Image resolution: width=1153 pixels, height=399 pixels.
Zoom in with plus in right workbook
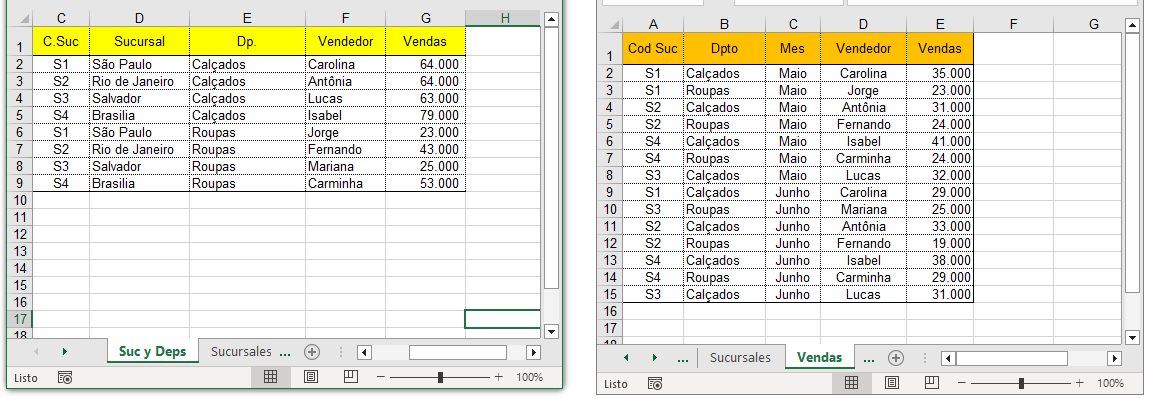(x=1079, y=383)
